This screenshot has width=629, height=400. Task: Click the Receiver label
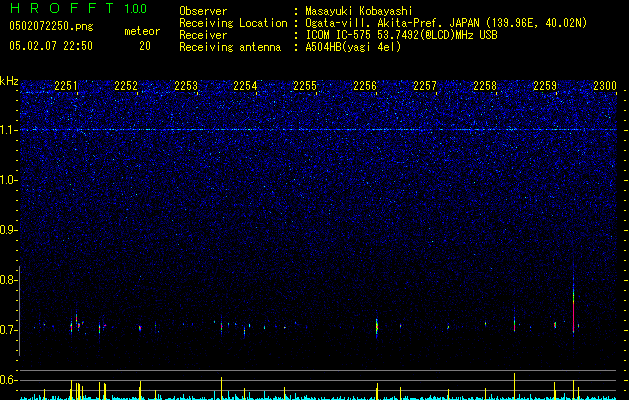click(203, 35)
